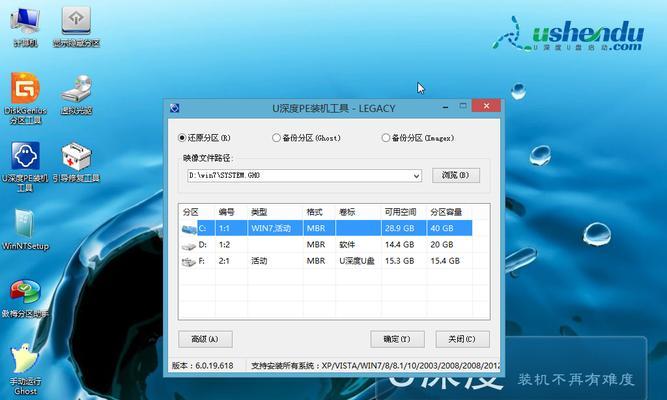
Task: Click the 40 GB capacity cell
Action: pos(449,228)
